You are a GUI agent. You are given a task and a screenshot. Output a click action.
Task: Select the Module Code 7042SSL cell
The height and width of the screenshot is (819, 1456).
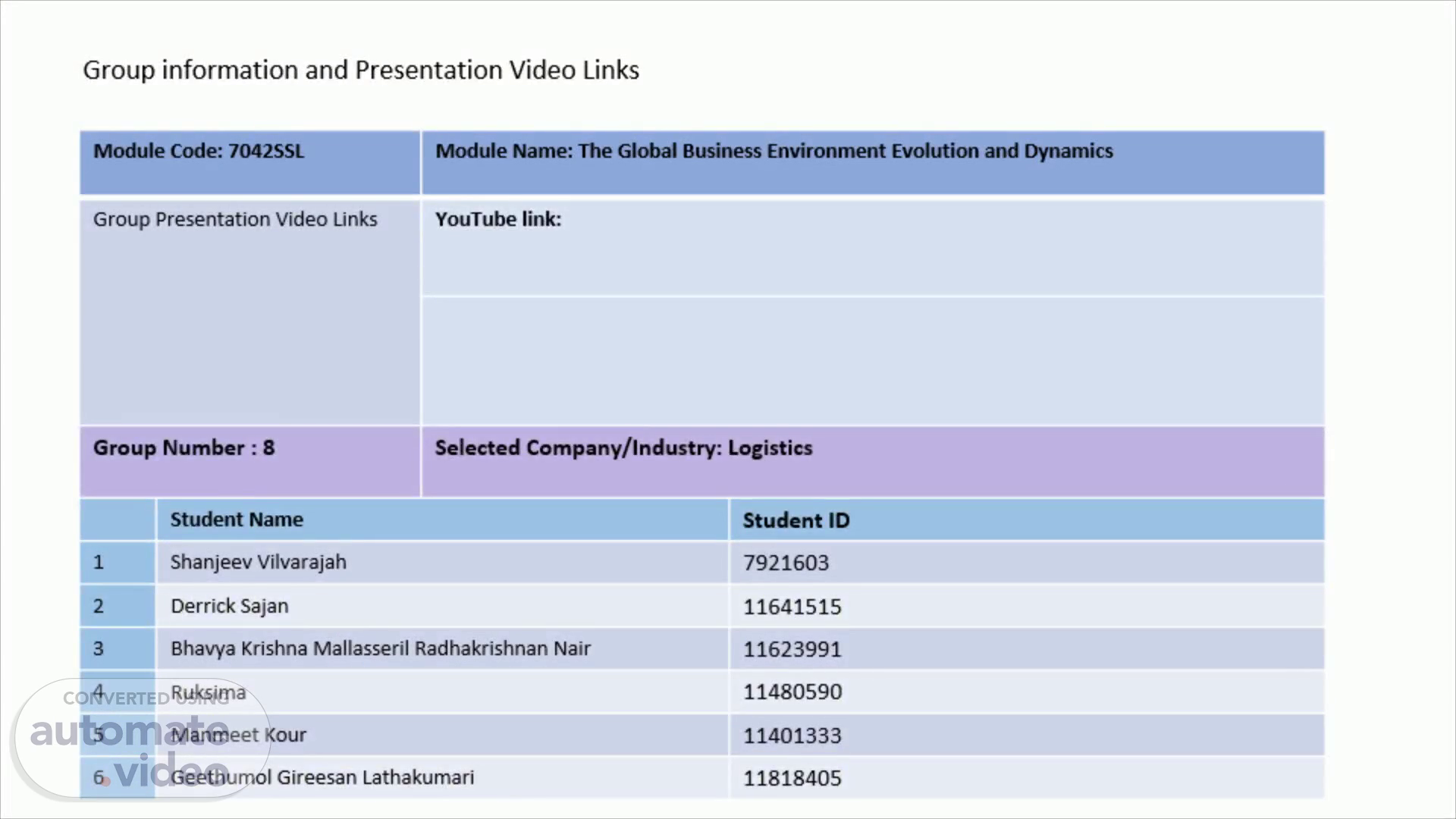coord(199,151)
